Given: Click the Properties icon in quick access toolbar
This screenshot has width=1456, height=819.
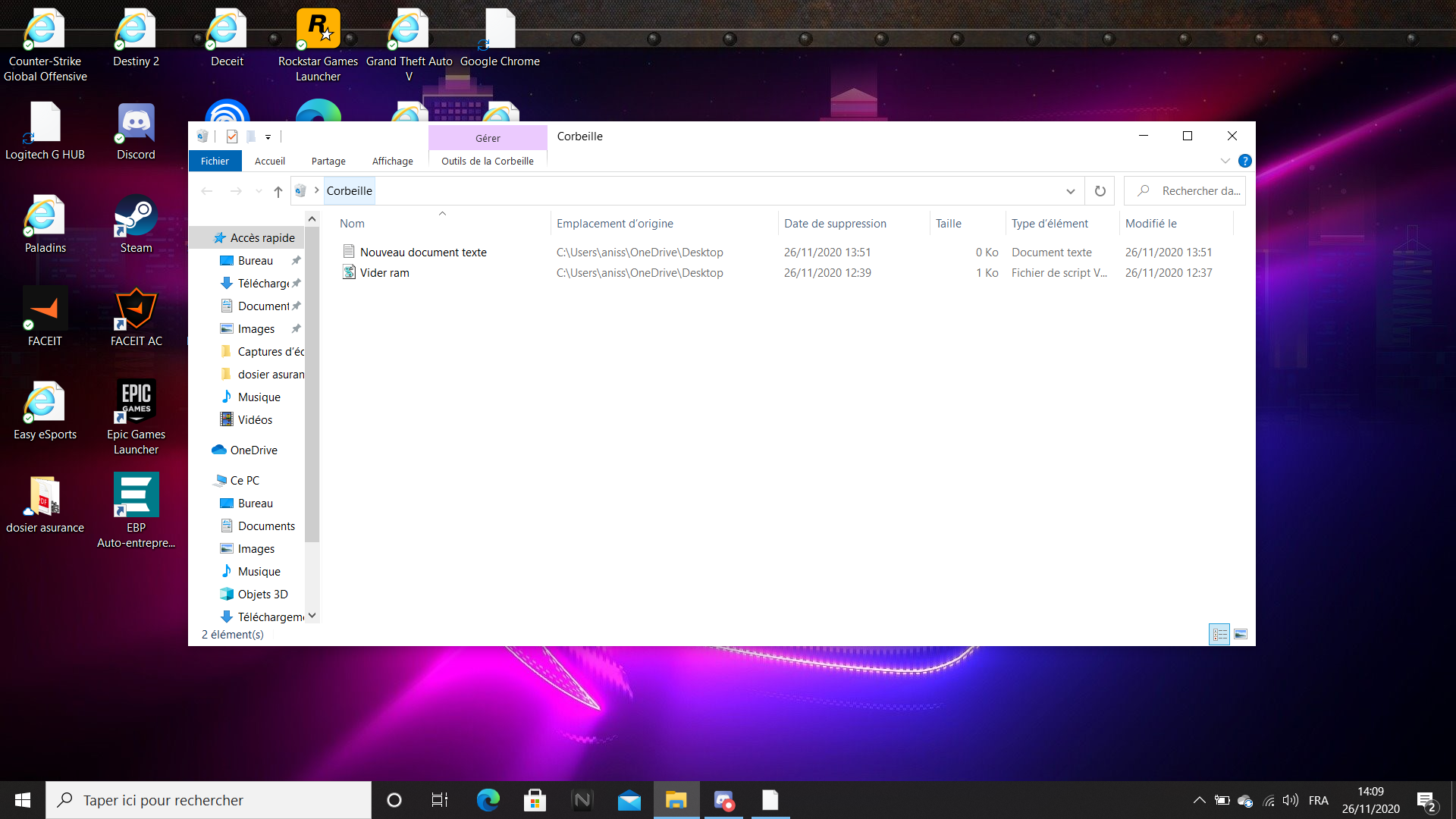Looking at the screenshot, I should click(x=232, y=136).
